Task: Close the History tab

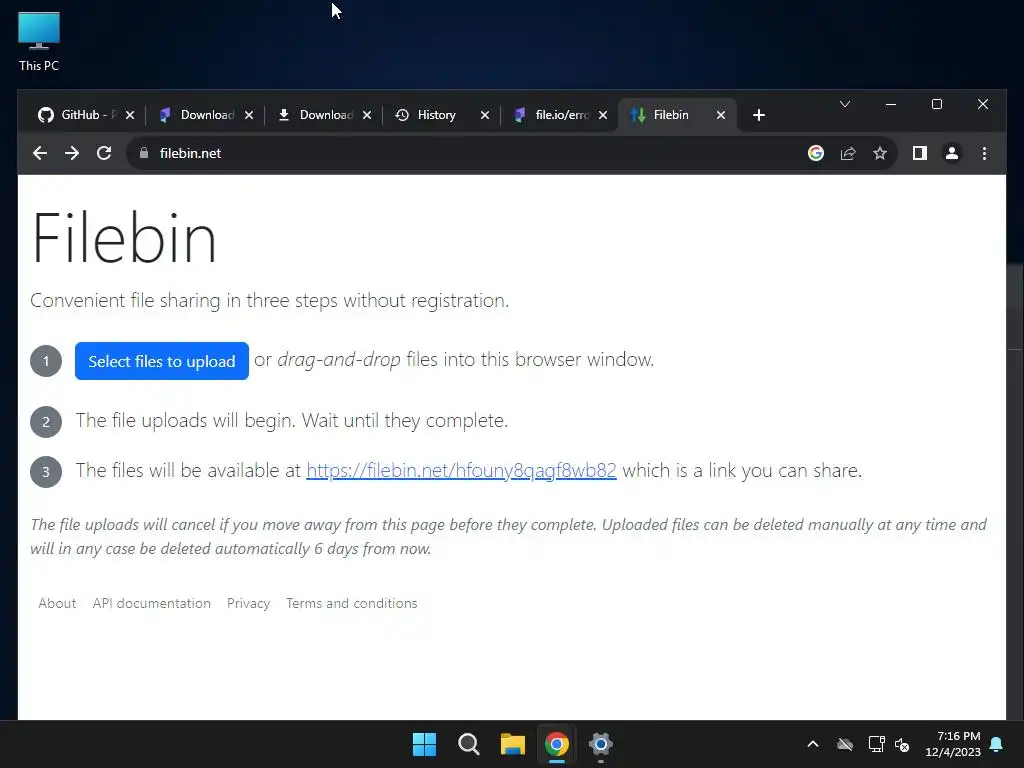Action: point(485,115)
